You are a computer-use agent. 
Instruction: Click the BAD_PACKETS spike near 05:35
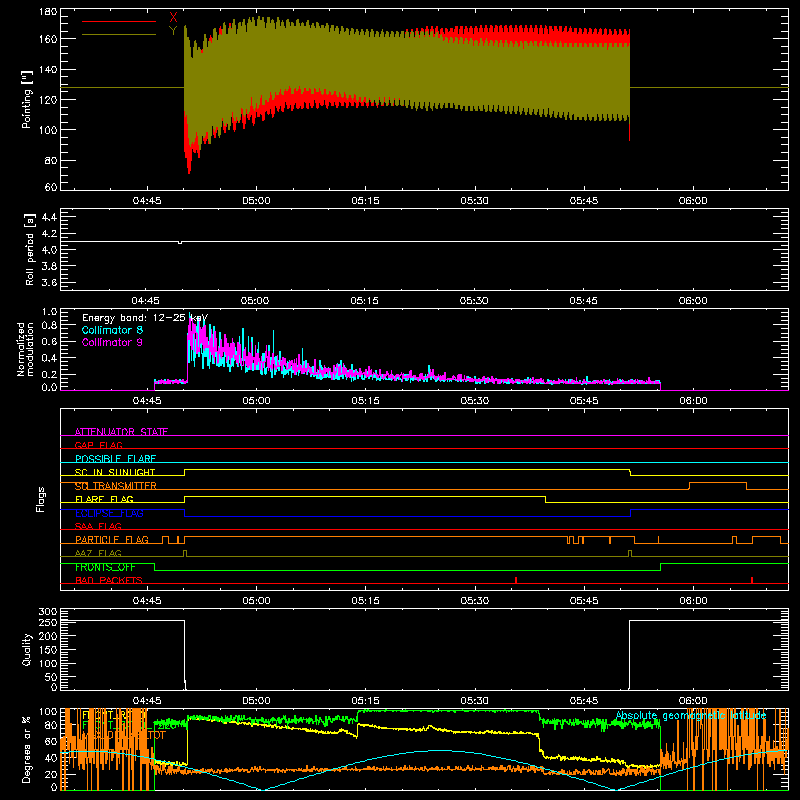point(516,580)
